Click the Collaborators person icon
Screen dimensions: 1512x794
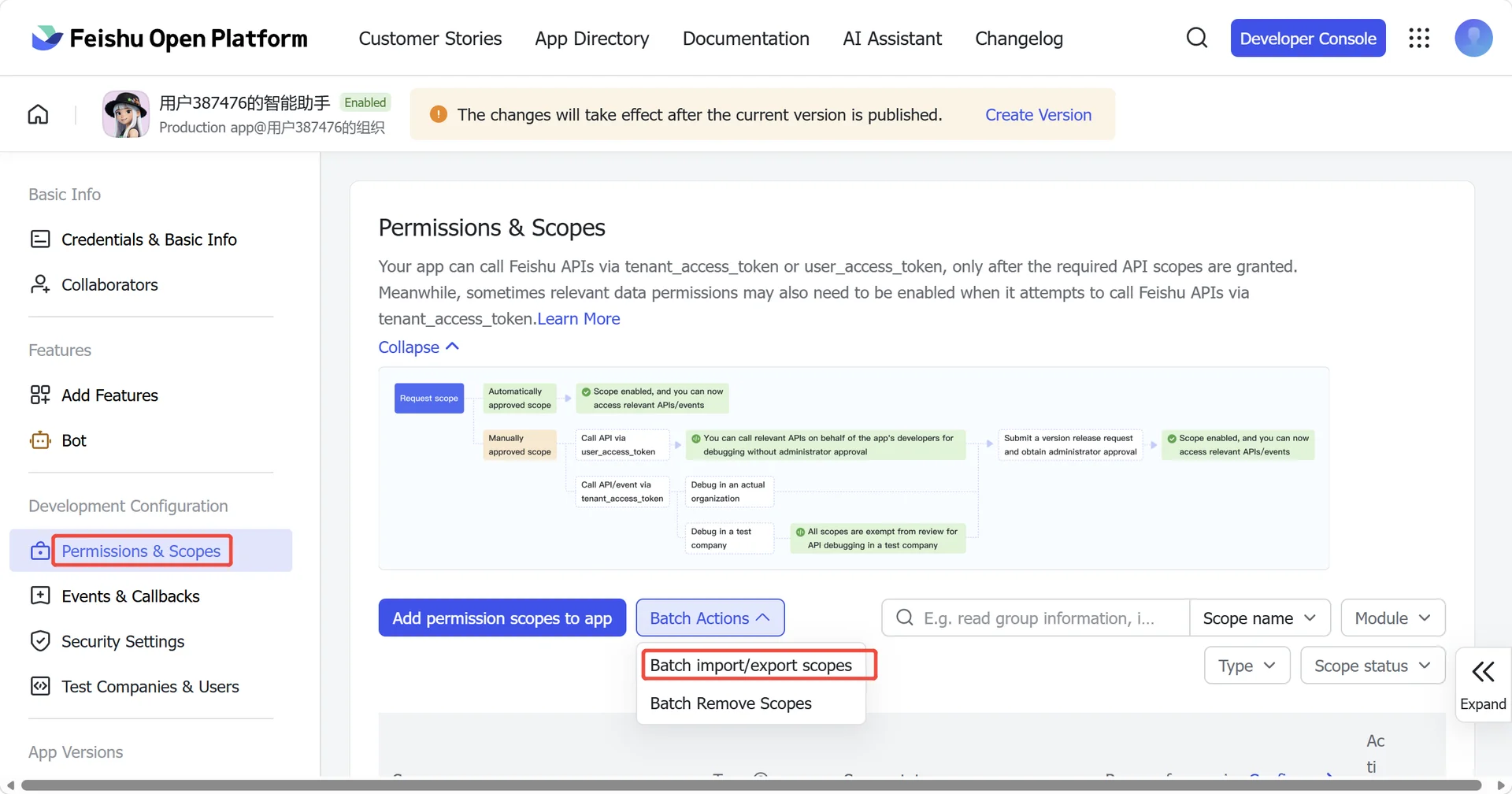click(40, 284)
